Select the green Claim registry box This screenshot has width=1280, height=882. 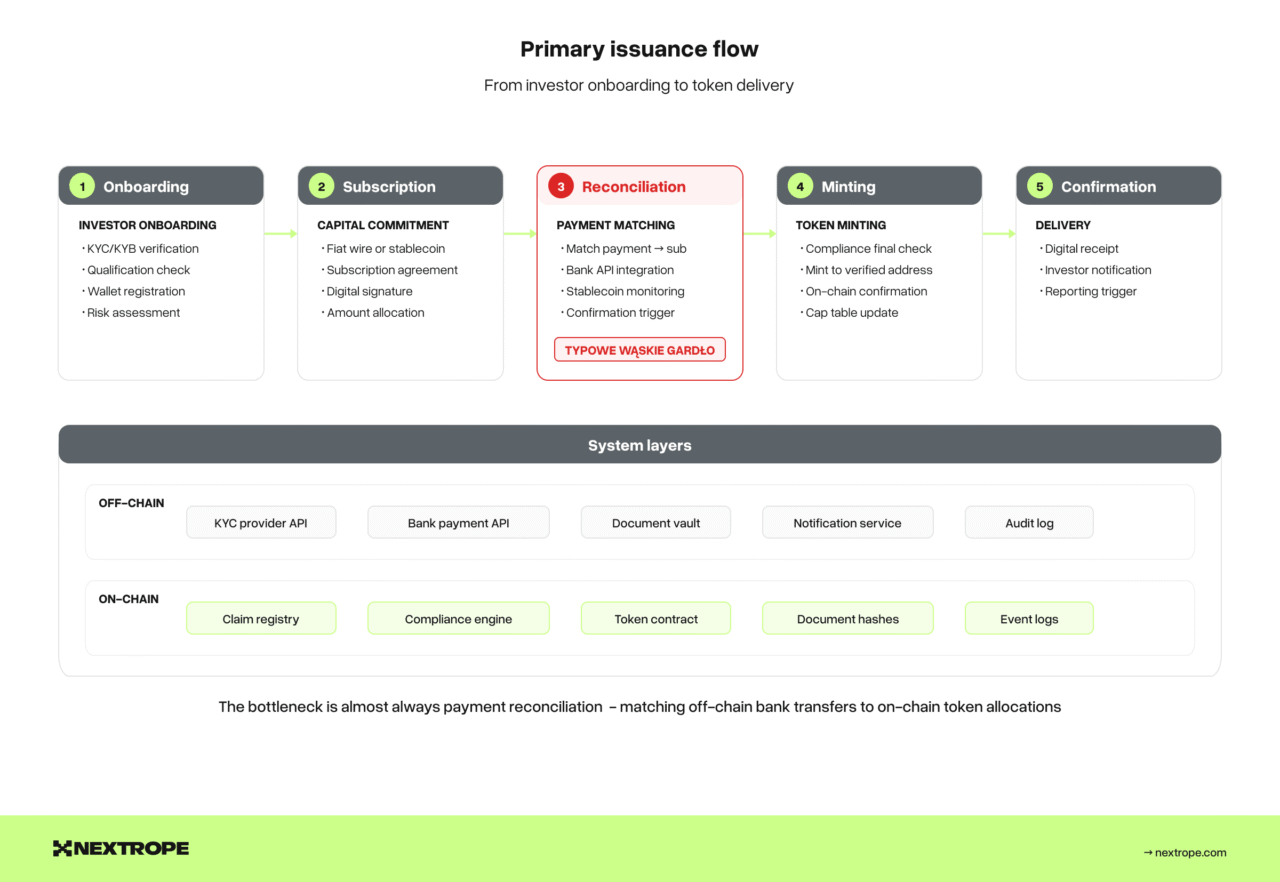click(261, 619)
